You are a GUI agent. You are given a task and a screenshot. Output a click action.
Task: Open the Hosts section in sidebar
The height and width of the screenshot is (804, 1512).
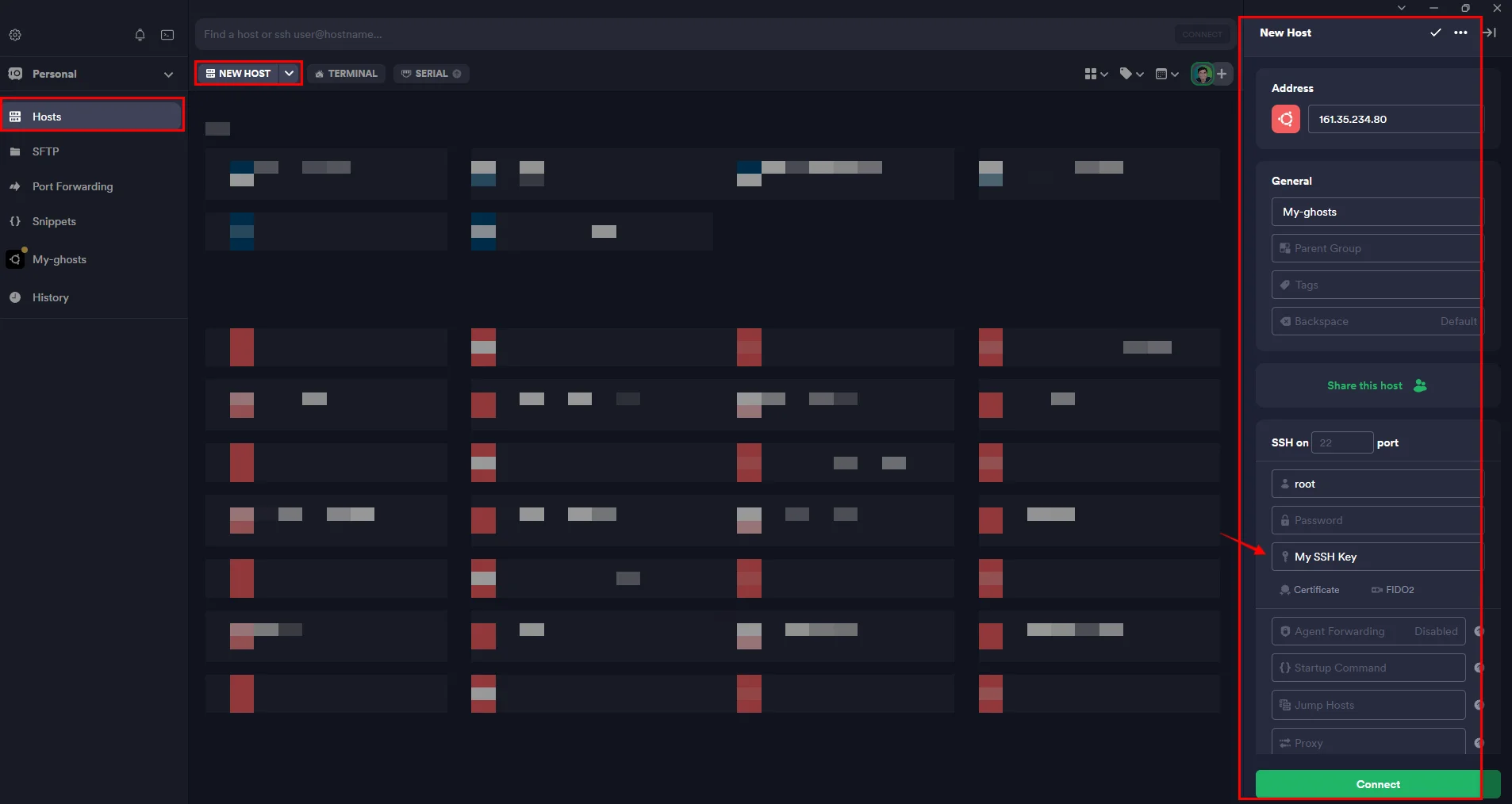coord(48,116)
